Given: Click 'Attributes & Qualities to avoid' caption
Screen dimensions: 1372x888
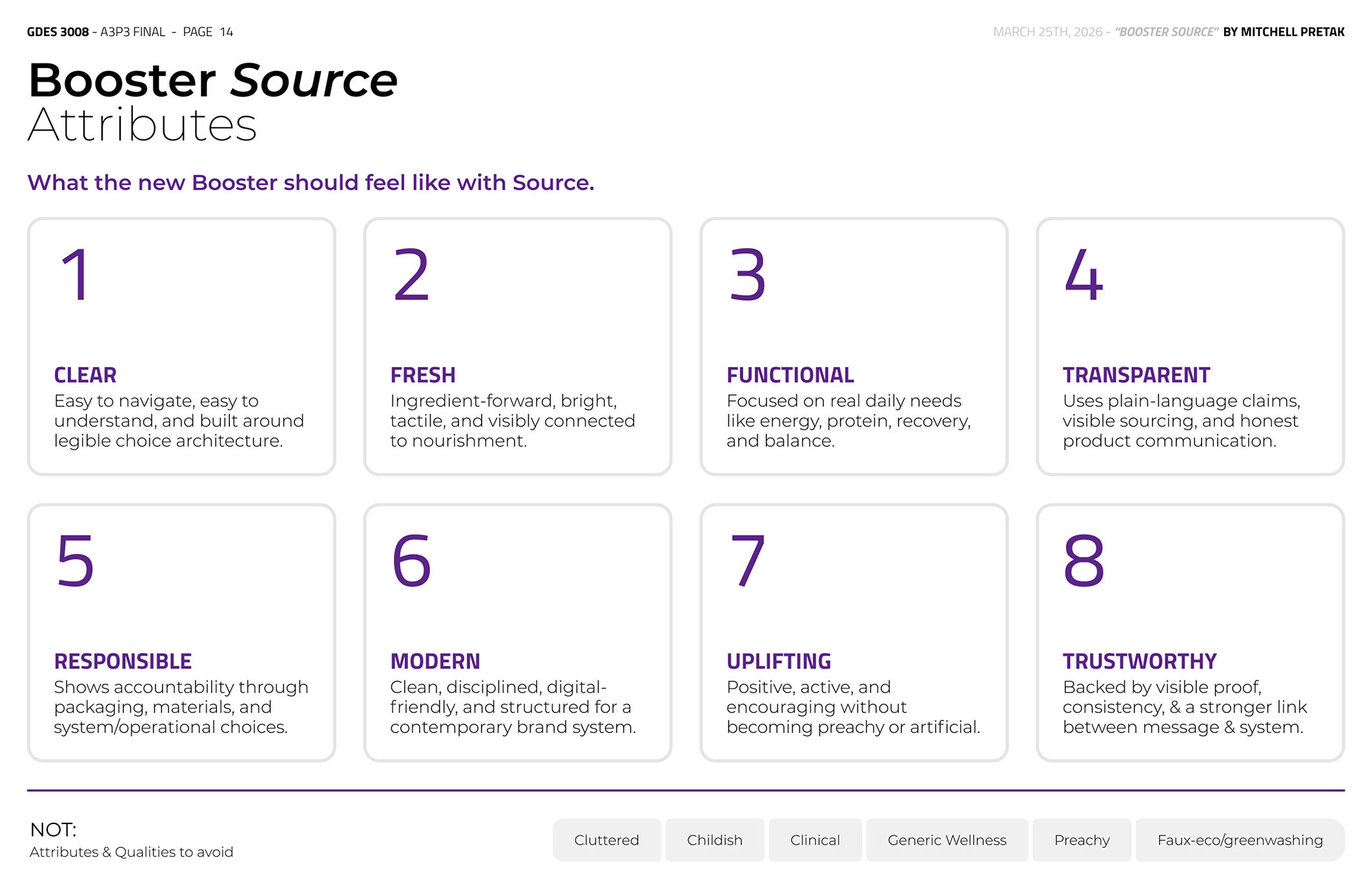Looking at the screenshot, I should 131,852.
